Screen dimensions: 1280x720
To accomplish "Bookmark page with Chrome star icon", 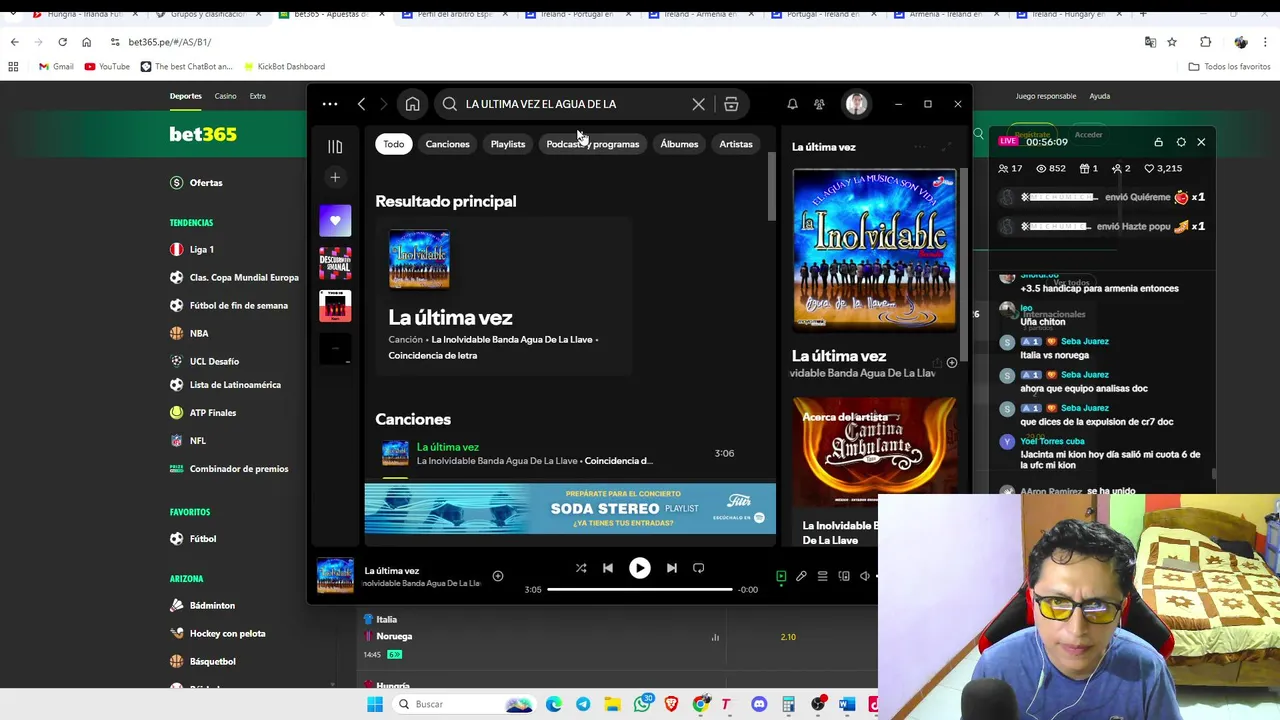I will point(1172,42).
